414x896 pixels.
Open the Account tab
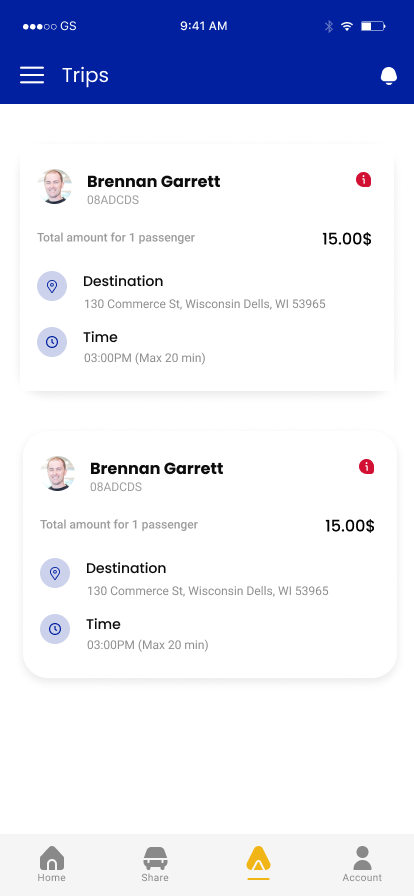362,865
